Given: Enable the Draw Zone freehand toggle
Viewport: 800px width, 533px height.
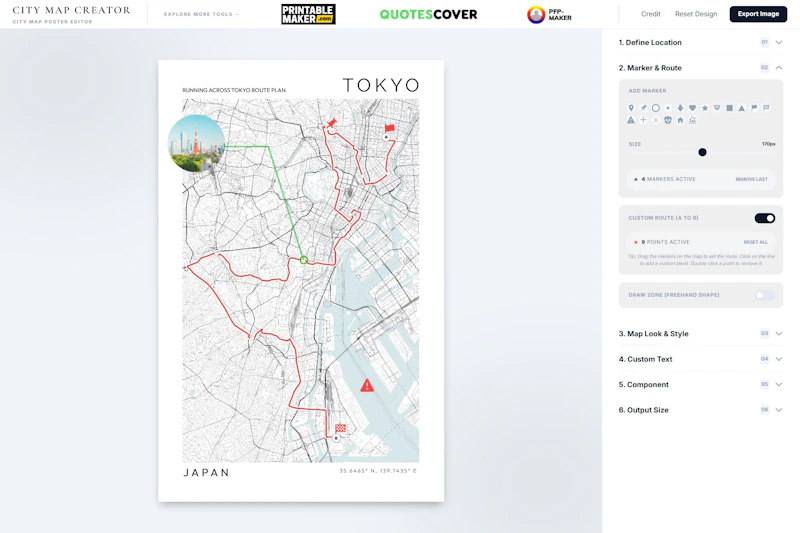Looking at the screenshot, I should (x=765, y=295).
